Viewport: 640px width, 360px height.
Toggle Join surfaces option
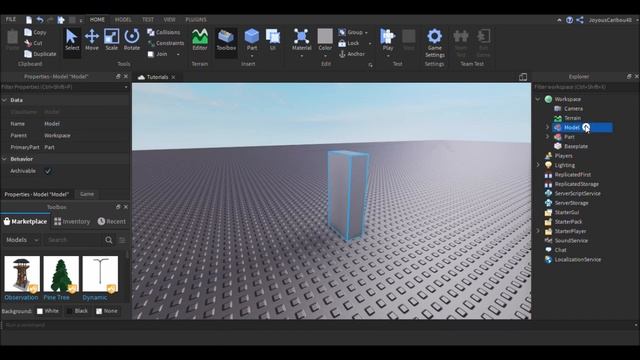click(158, 54)
